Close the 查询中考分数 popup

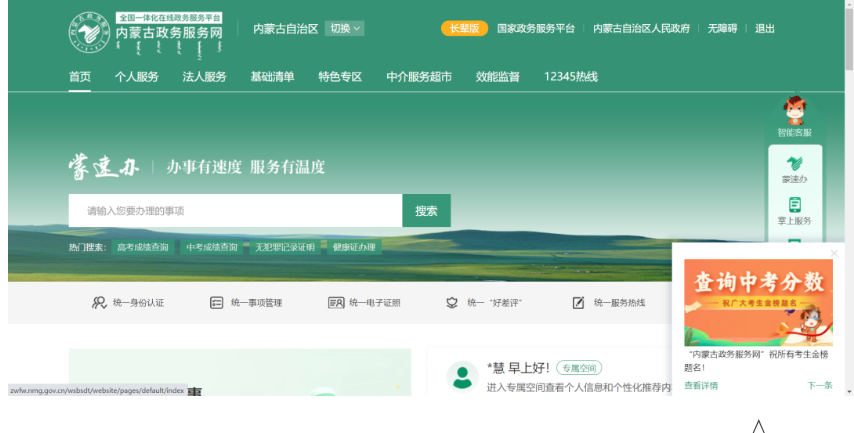coord(834,253)
